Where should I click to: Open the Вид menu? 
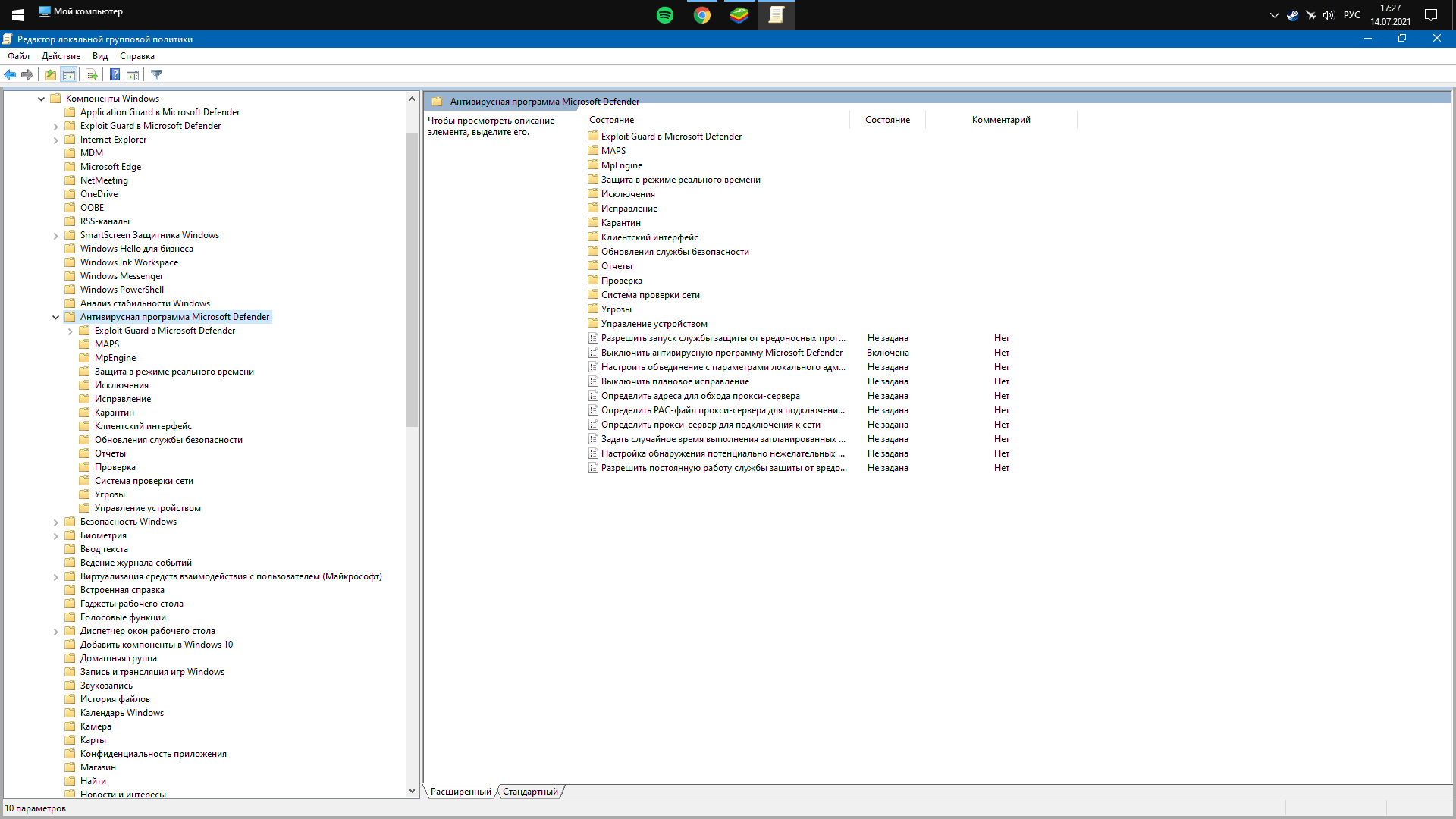coord(100,56)
